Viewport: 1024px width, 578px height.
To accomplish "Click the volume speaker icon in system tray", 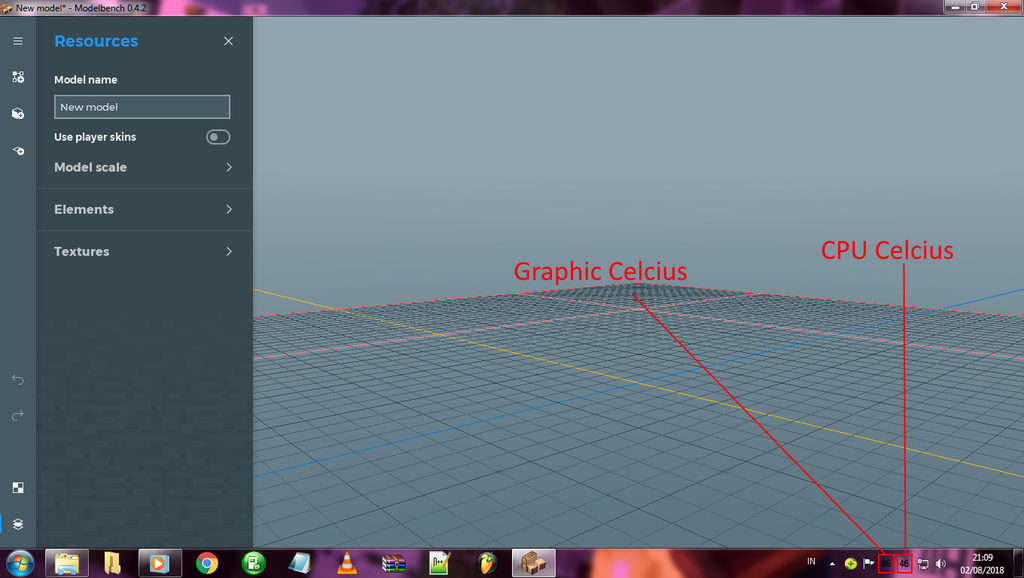I will tap(941, 564).
